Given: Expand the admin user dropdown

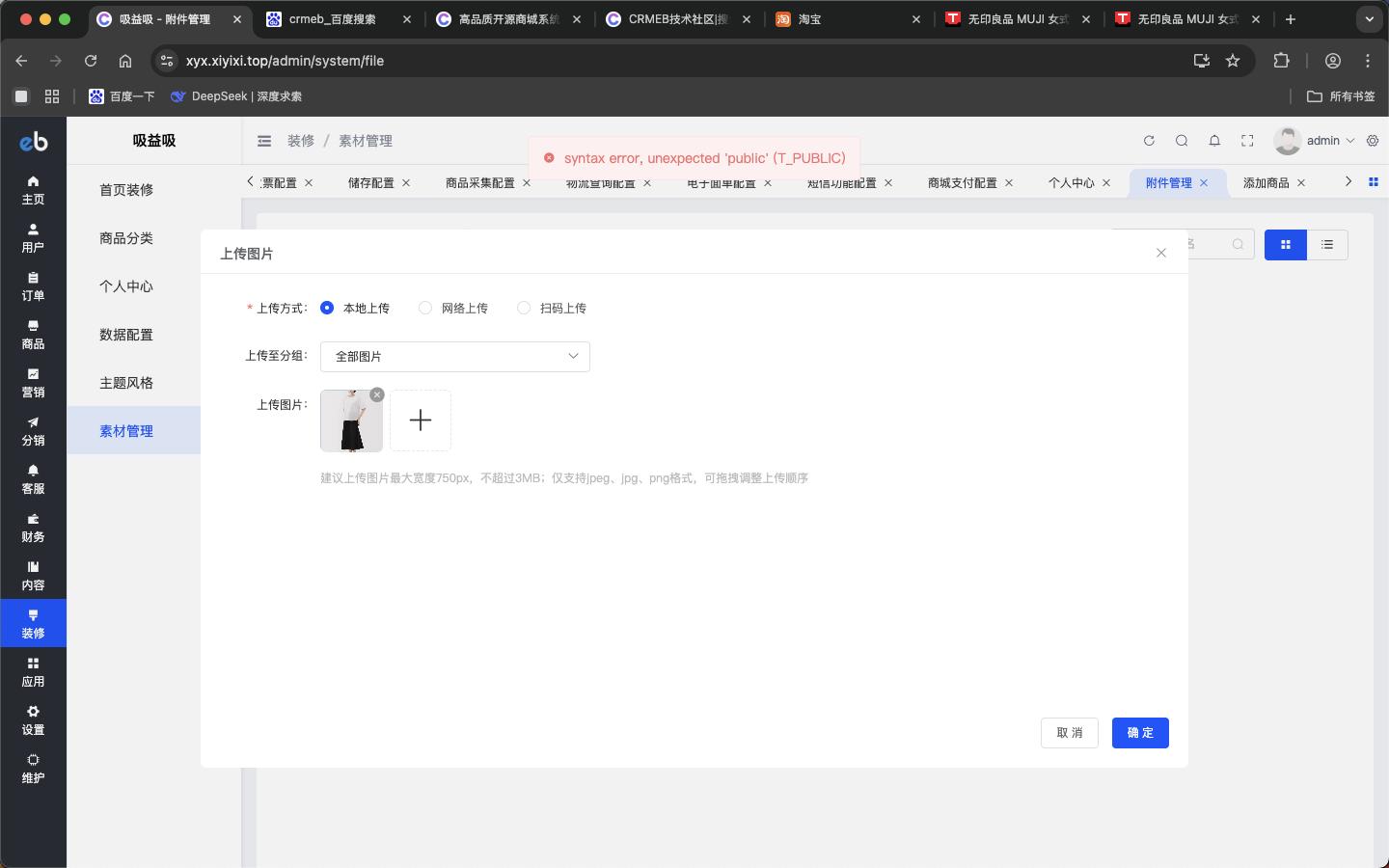Looking at the screenshot, I should [1315, 141].
